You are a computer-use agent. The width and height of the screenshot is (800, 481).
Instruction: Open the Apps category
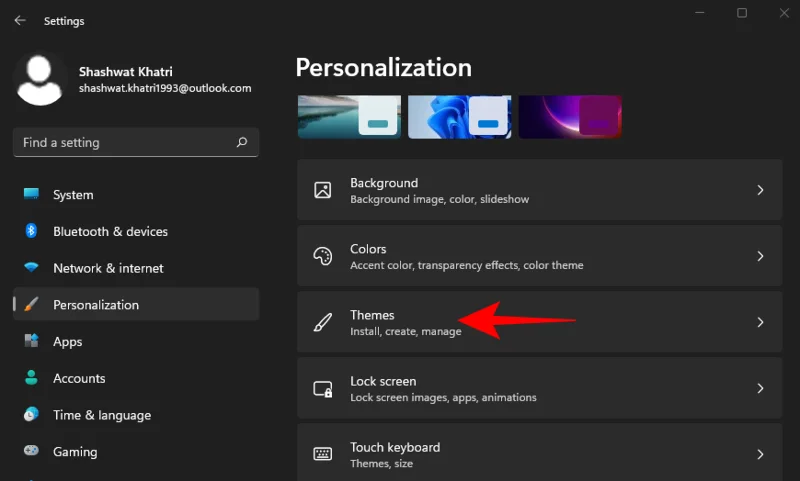(136, 341)
